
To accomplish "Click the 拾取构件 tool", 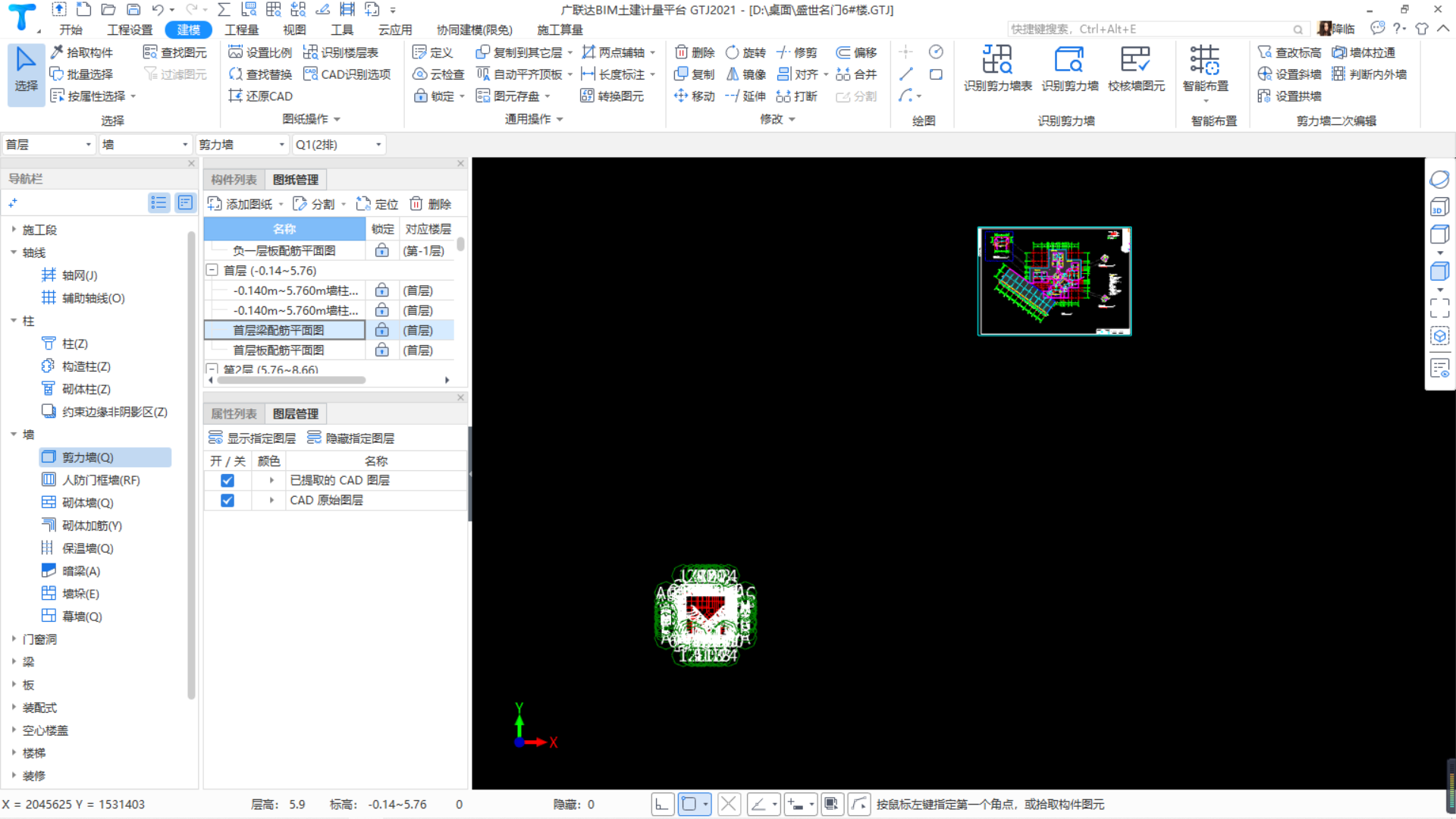I will (82, 52).
